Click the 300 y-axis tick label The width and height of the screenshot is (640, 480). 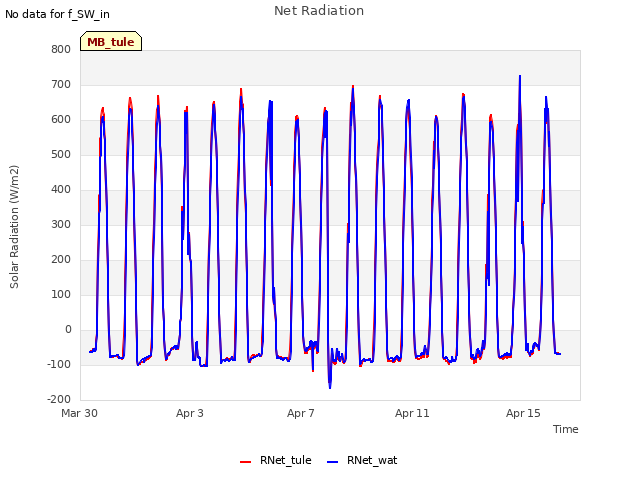tap(61, 224)
